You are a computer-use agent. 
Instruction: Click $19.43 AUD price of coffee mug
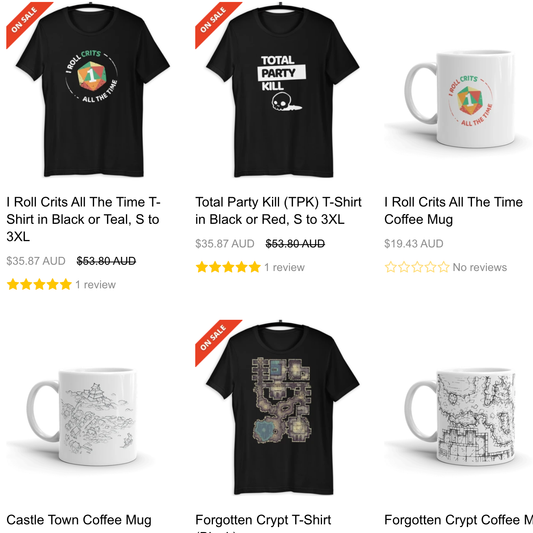click(x=414, y=244)
